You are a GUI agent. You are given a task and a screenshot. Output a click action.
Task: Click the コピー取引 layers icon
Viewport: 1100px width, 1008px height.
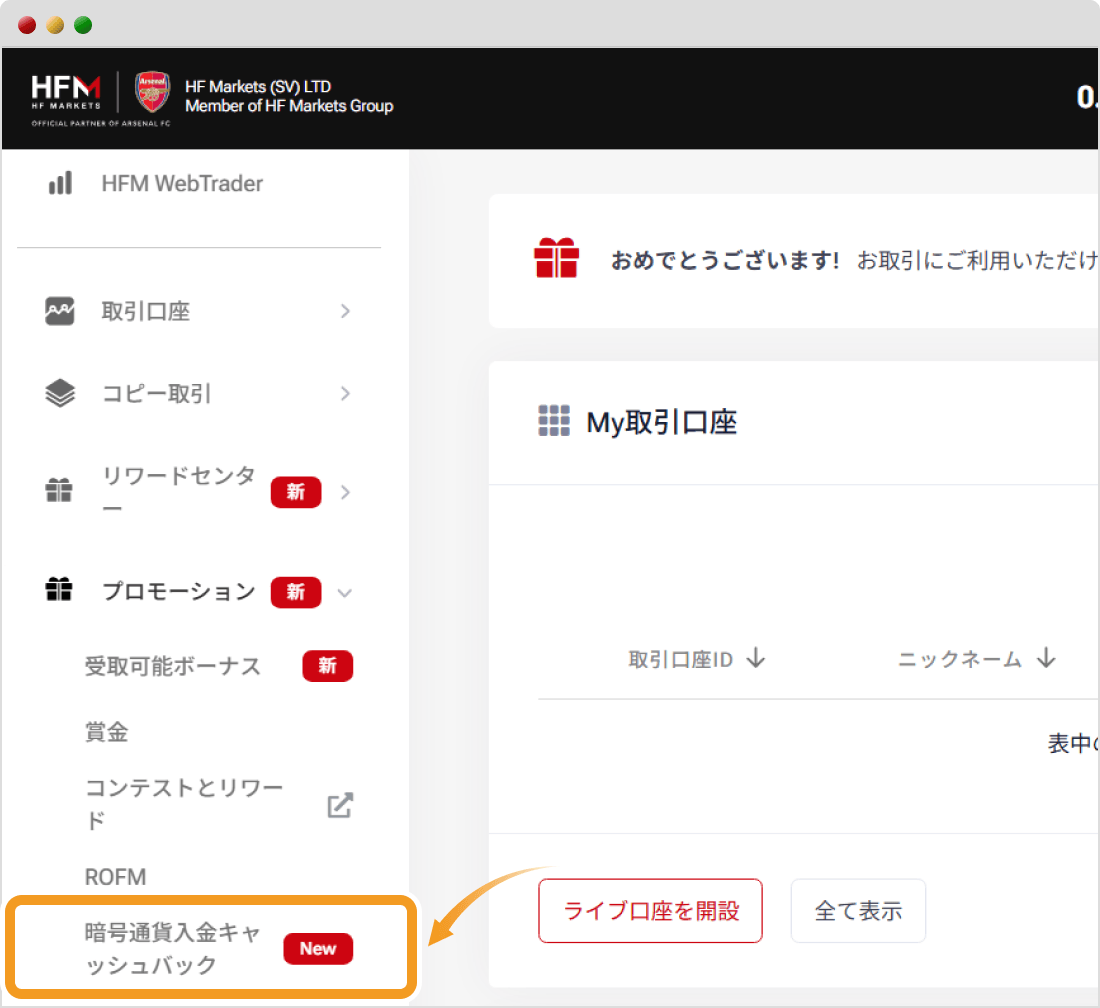[x=60, y=394]
